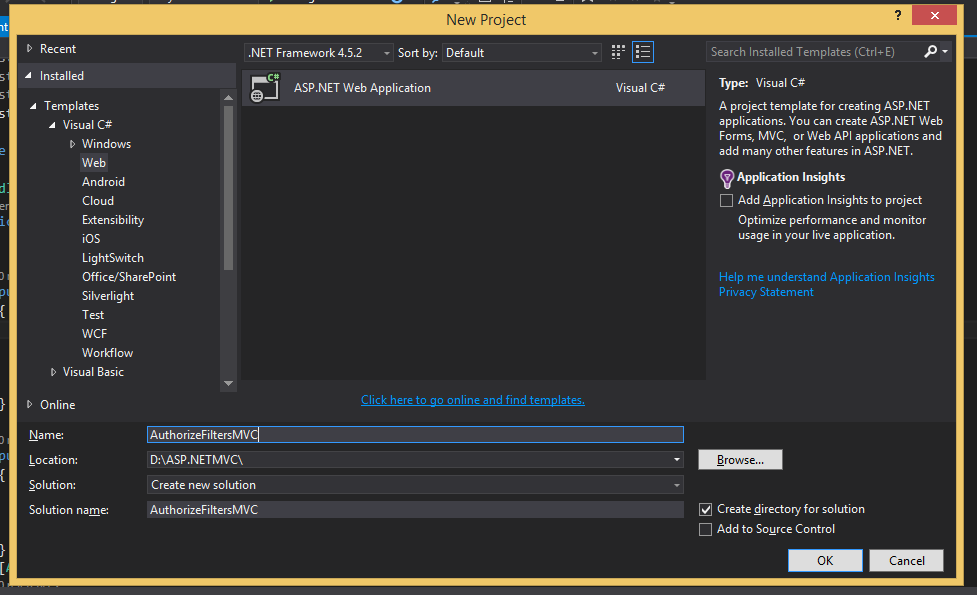Expand the Online section

coord(29,404)
